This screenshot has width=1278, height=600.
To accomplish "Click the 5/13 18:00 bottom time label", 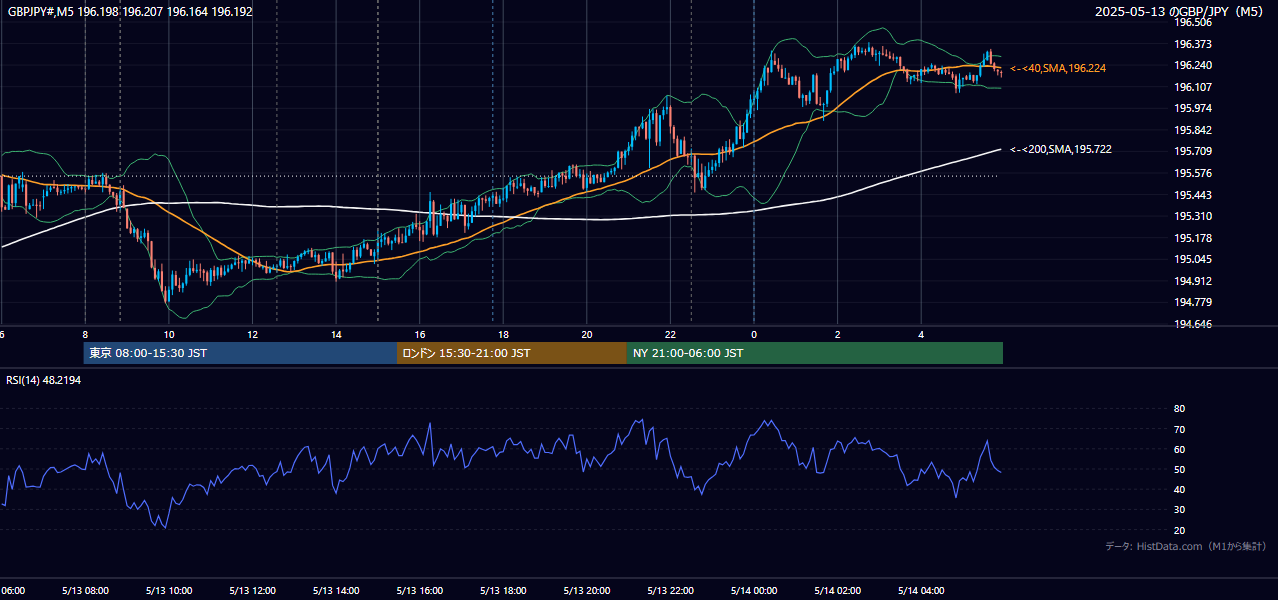I will tap(503, 591).
